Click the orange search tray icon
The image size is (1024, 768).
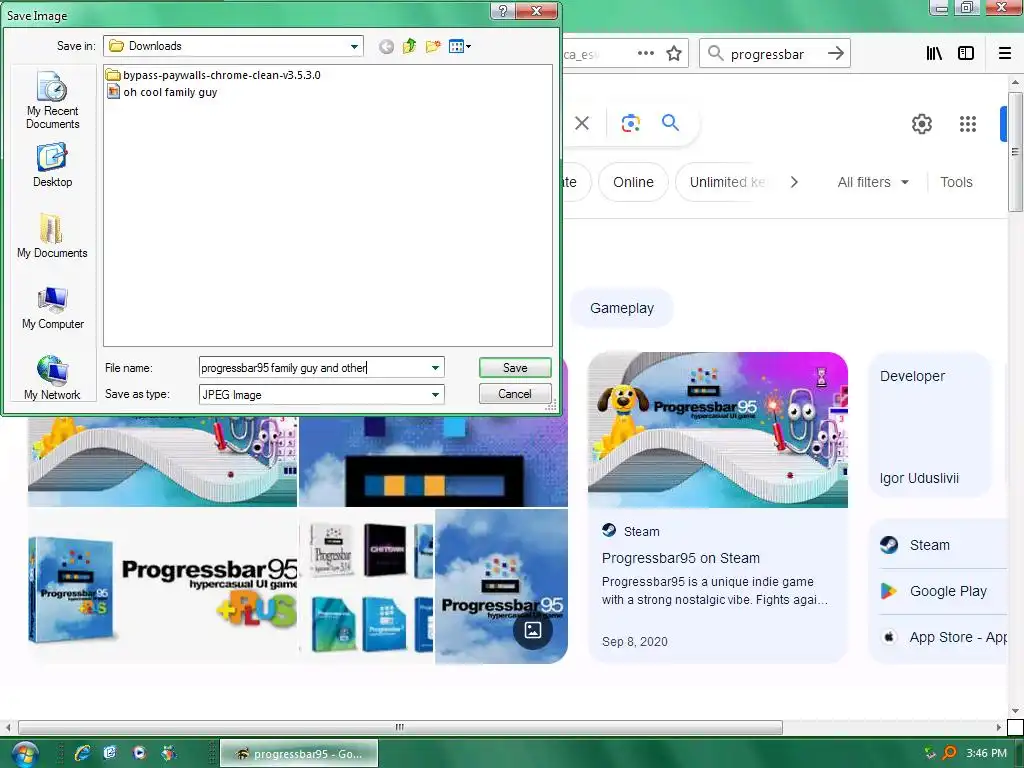click(949, 753)
